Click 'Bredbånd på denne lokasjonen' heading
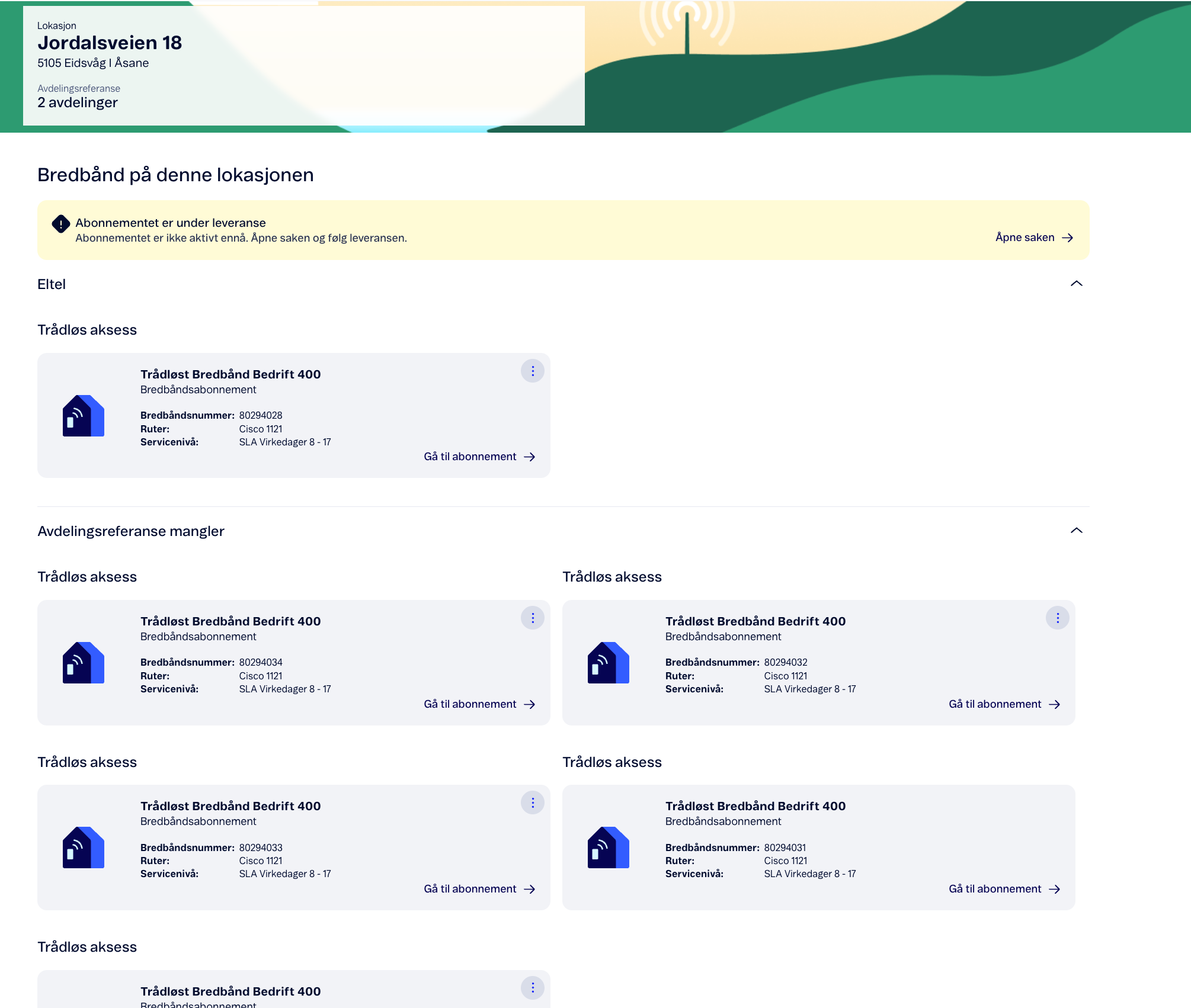 [175, 175]
